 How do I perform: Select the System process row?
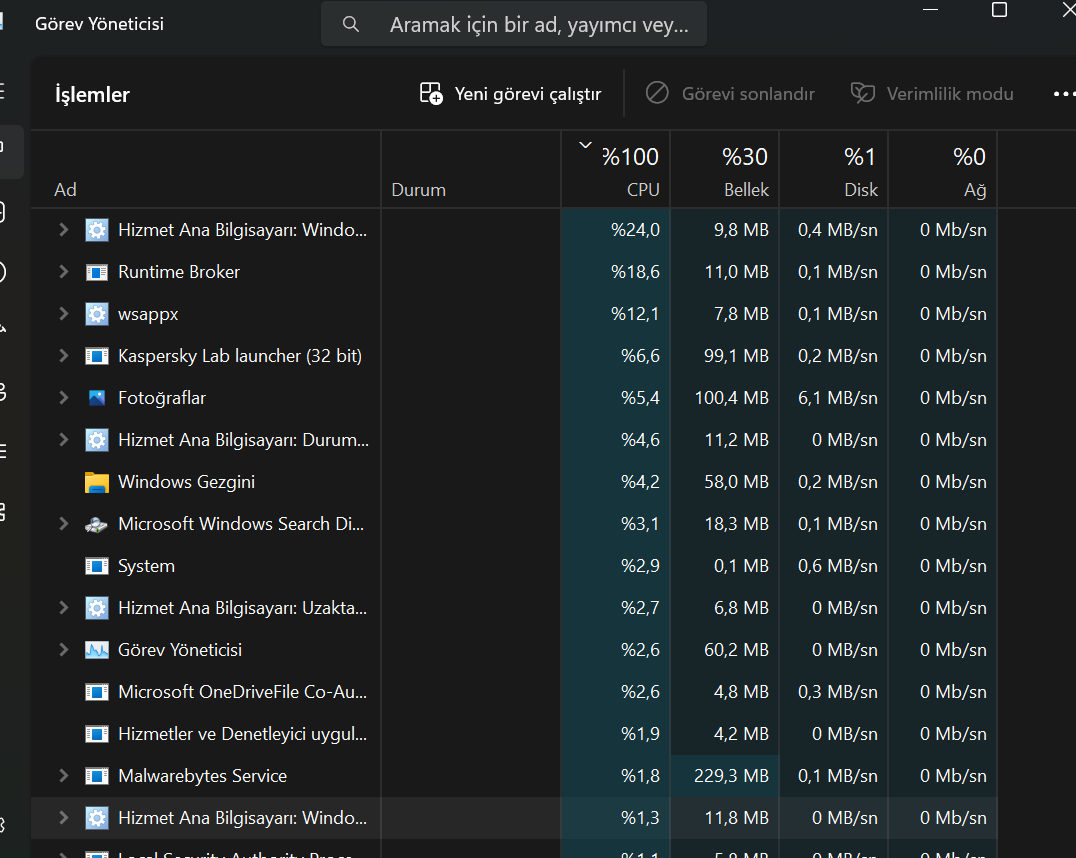coord(514,566)
